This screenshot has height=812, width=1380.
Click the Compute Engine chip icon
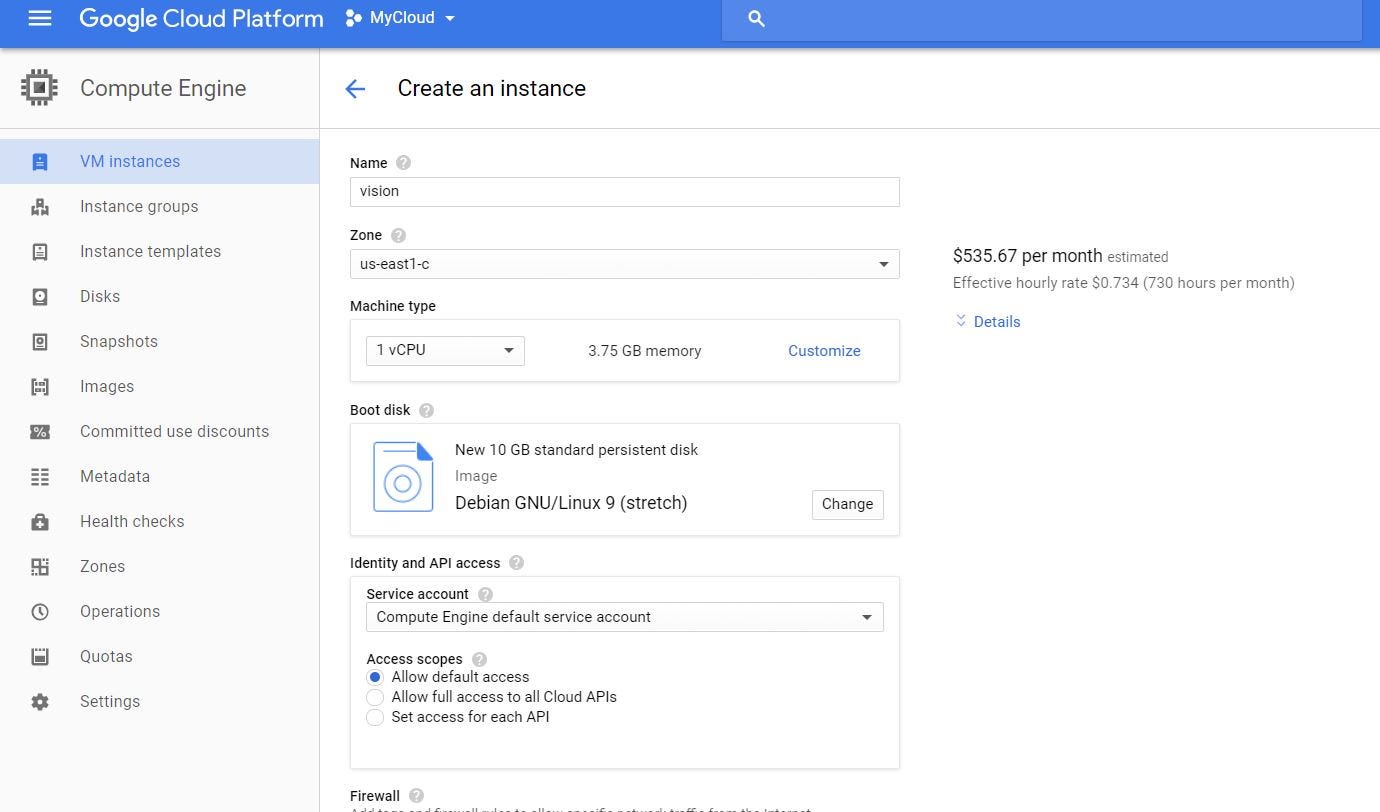pyautogui.click(x=39, y=88)
